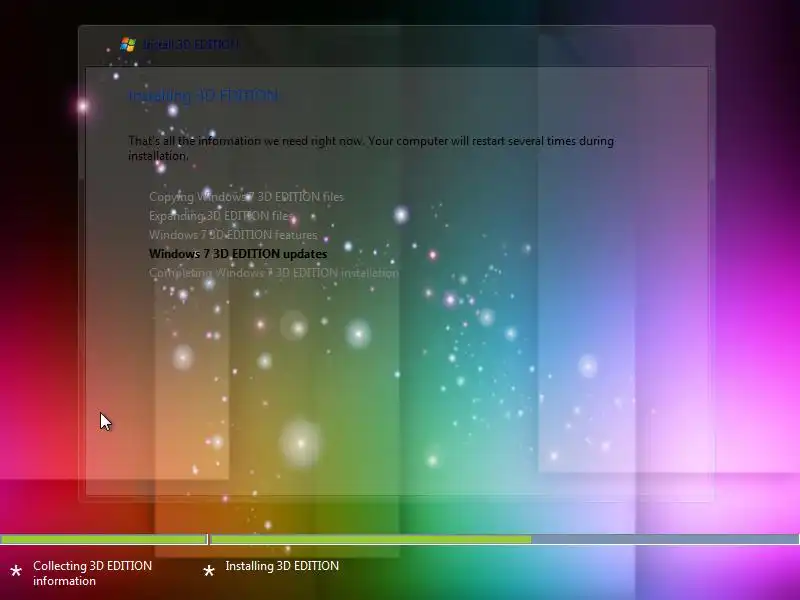
Task: Click the bottom 'Installing 3D EDITION' stage label
Action: pyautogui.click(x=282, y=566)
